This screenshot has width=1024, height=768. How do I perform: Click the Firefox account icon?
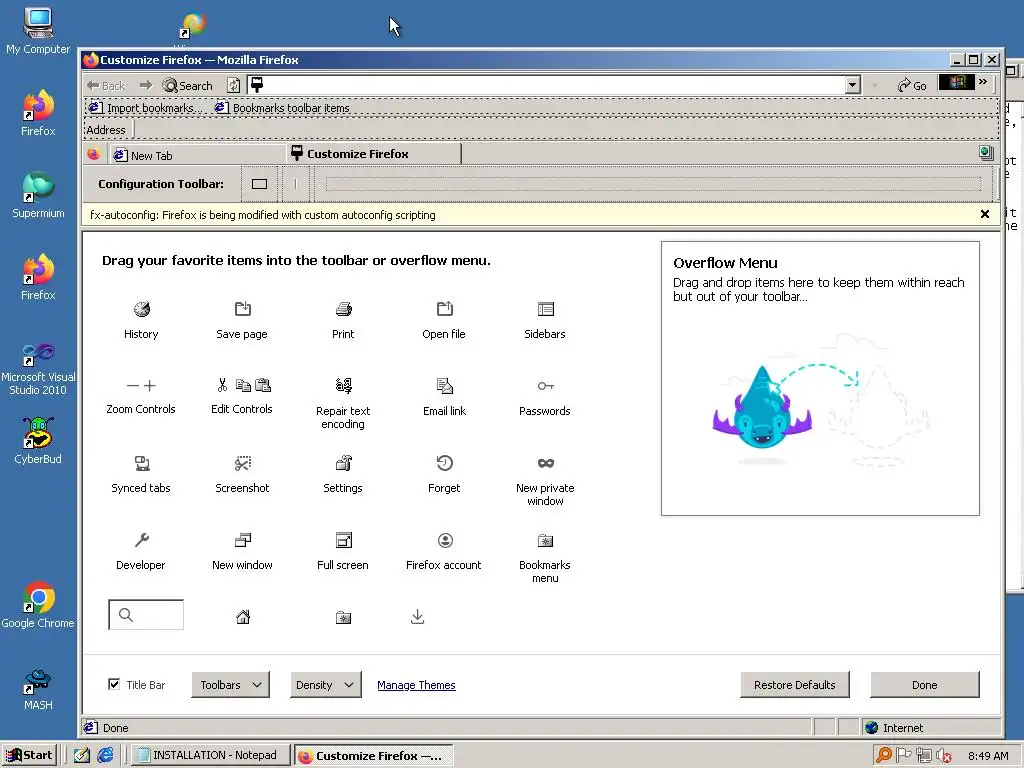click(445, 540)
